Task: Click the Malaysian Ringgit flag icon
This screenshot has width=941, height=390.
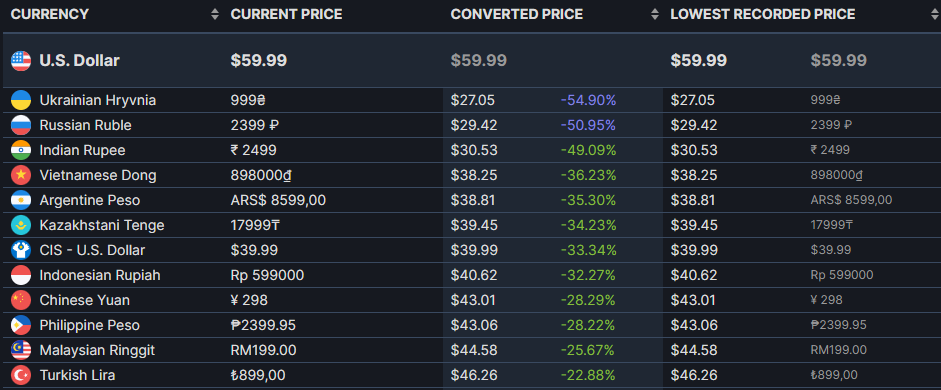Action: 21,350
